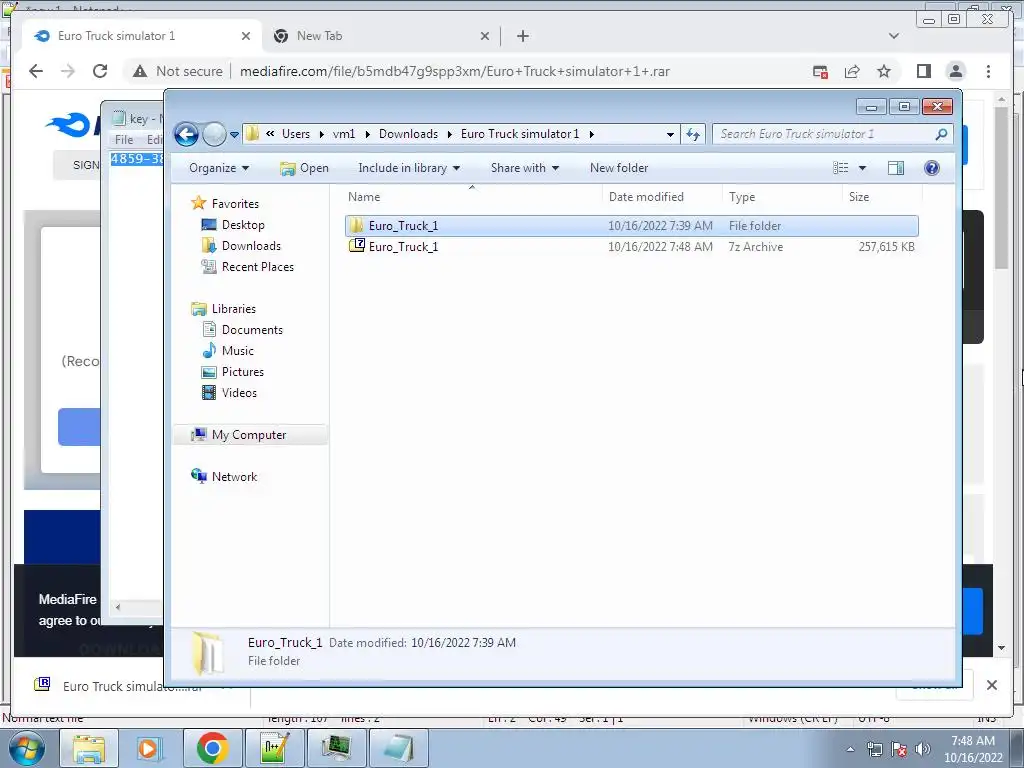Click vm1 in the address breadcrumb
The image size is (1024, 768).
pos(344,134)
